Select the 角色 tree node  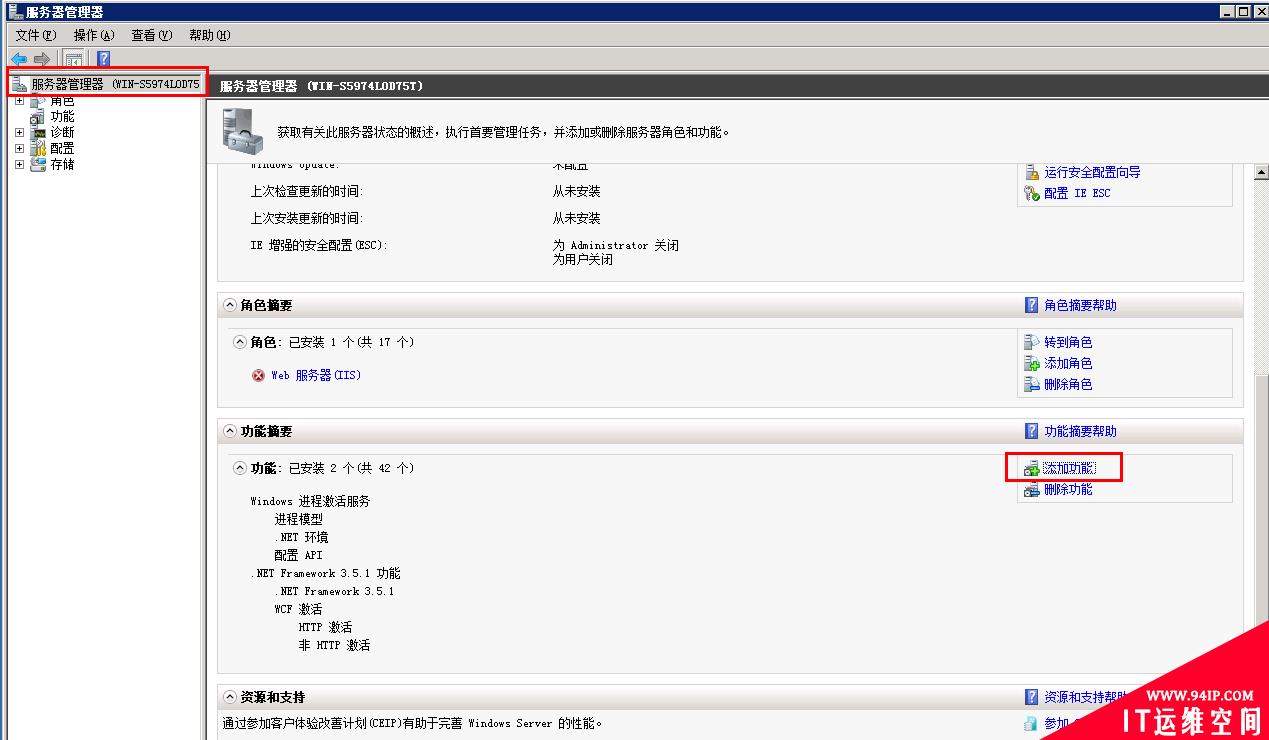point(62,101)
